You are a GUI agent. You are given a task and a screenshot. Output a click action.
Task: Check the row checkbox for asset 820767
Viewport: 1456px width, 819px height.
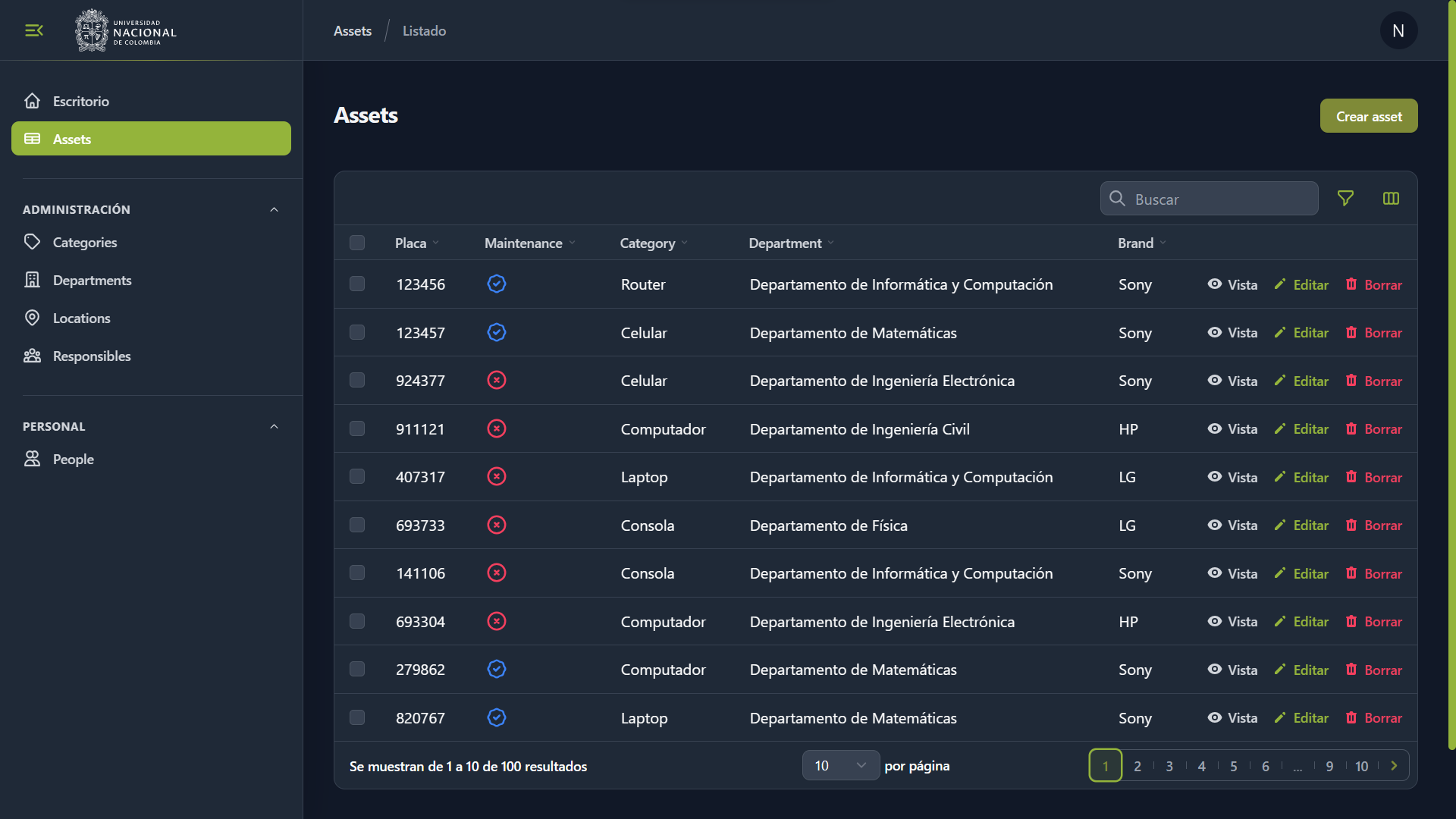click(357, 717)
